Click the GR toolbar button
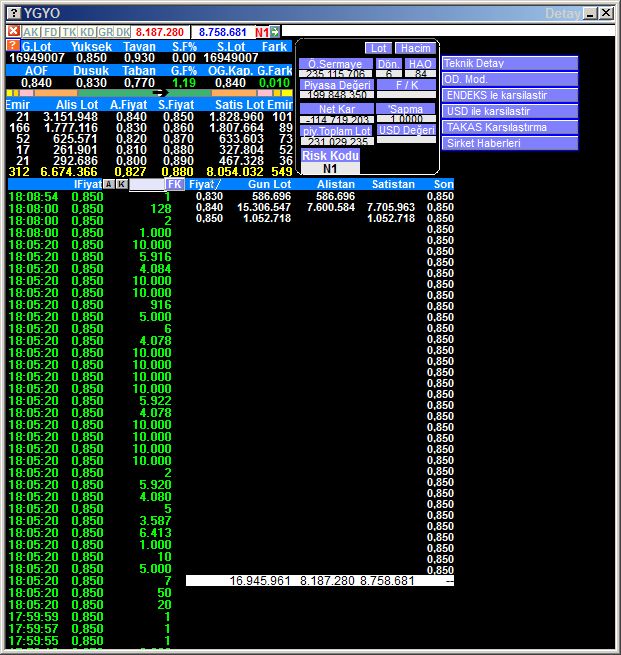The height and width of the screenshot is (655, 621). point(105,32)
